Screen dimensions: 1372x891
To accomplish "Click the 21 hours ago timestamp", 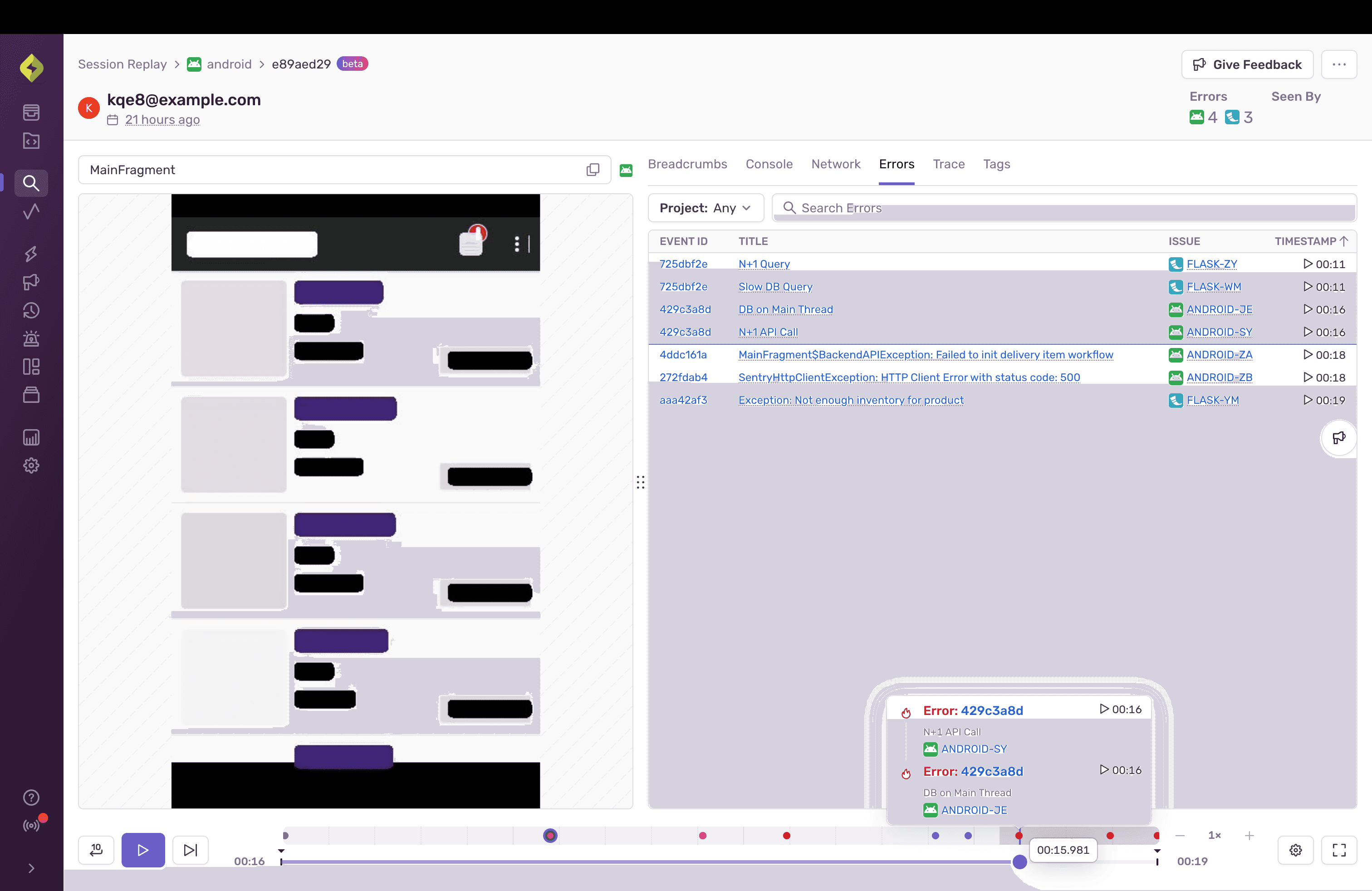I will (162, 120).
